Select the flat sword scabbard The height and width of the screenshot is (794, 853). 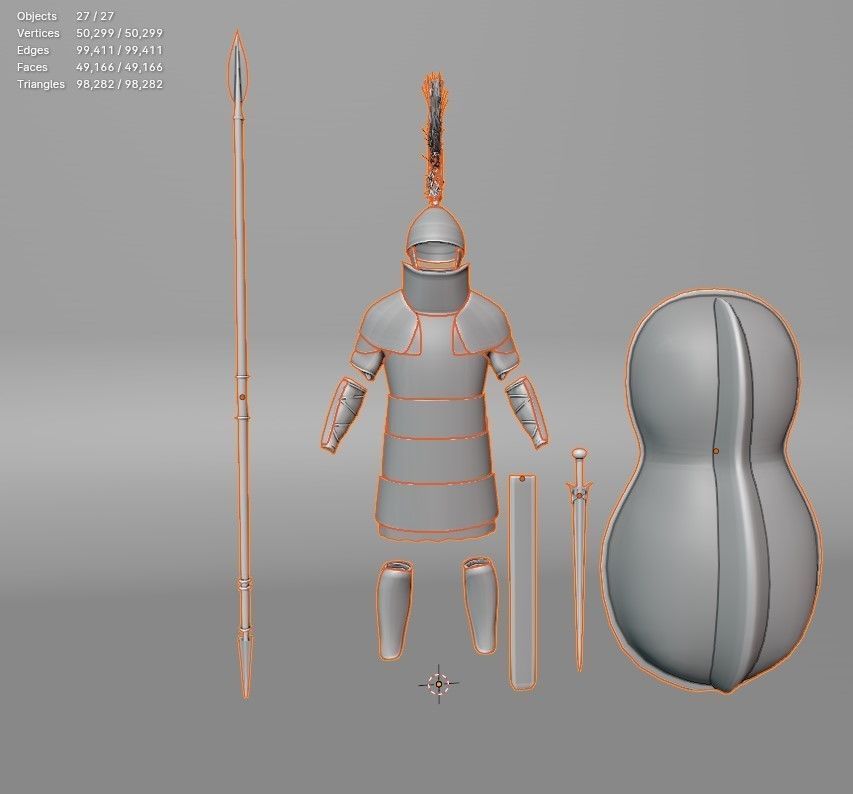click(x=522, y=582)
